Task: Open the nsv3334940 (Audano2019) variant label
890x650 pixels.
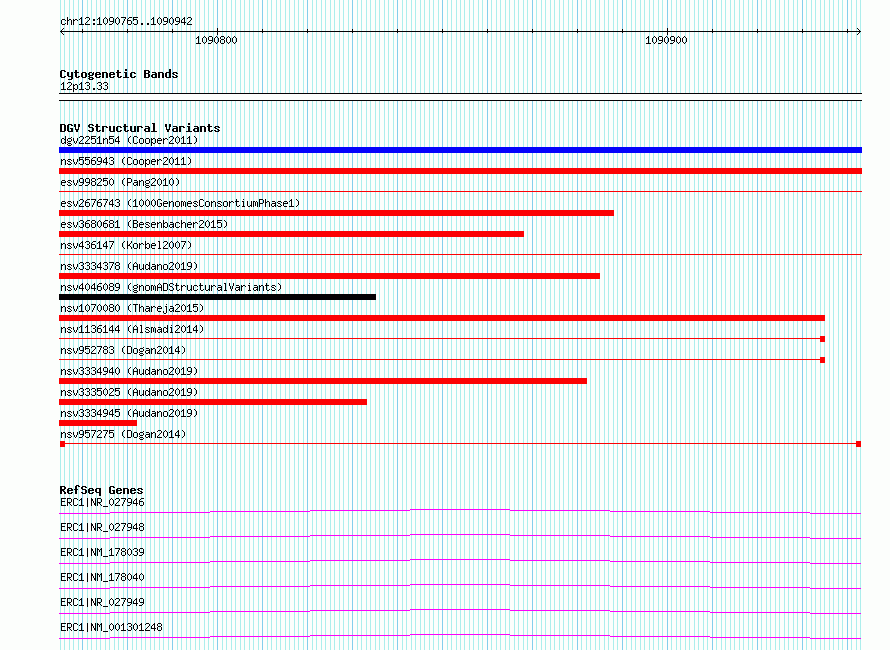Action: click(129, 371)
